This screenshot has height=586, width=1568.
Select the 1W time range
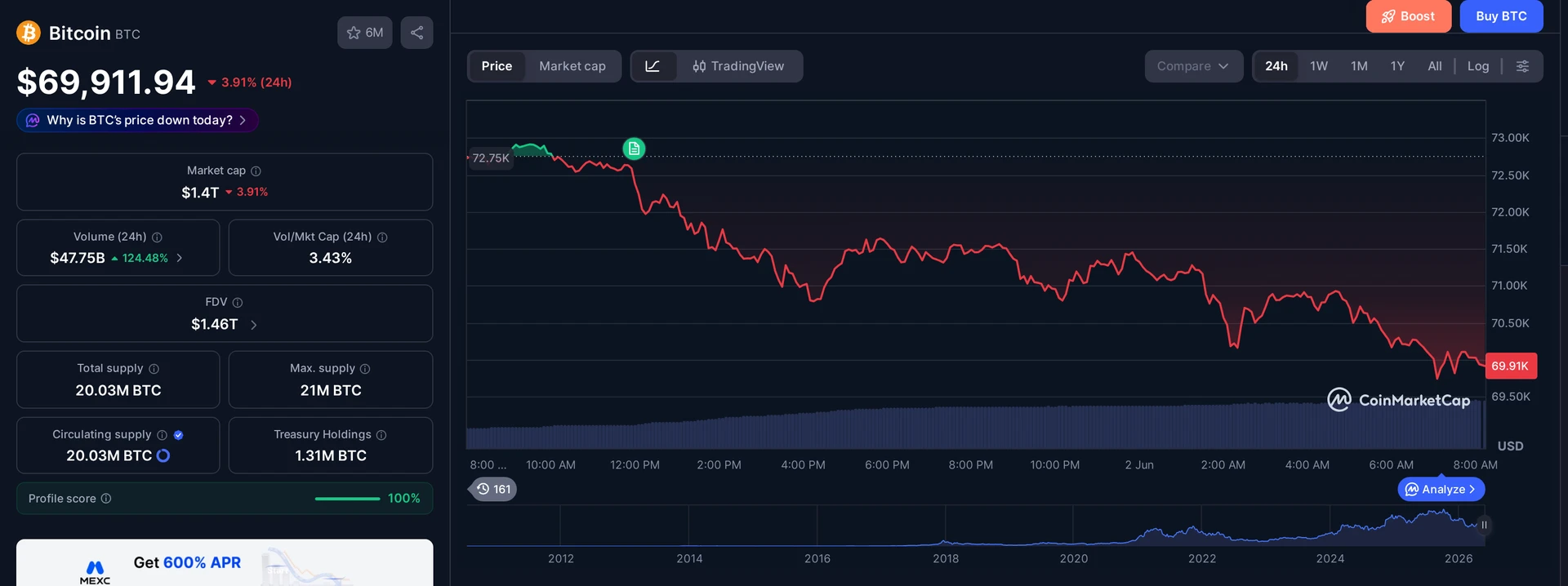coord(1319,66)
